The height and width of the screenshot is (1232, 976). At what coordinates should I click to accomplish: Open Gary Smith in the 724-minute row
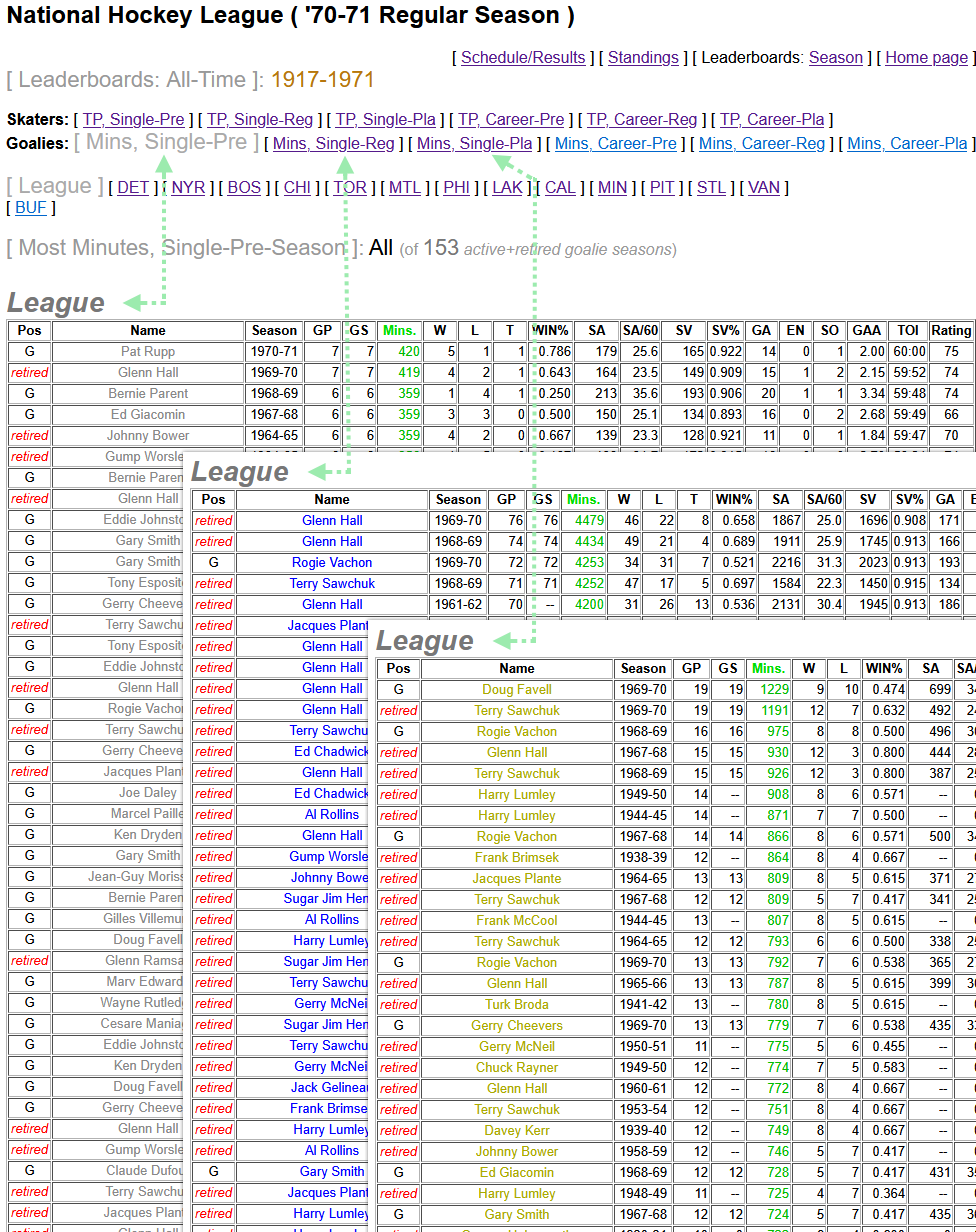pos(517,1215)
